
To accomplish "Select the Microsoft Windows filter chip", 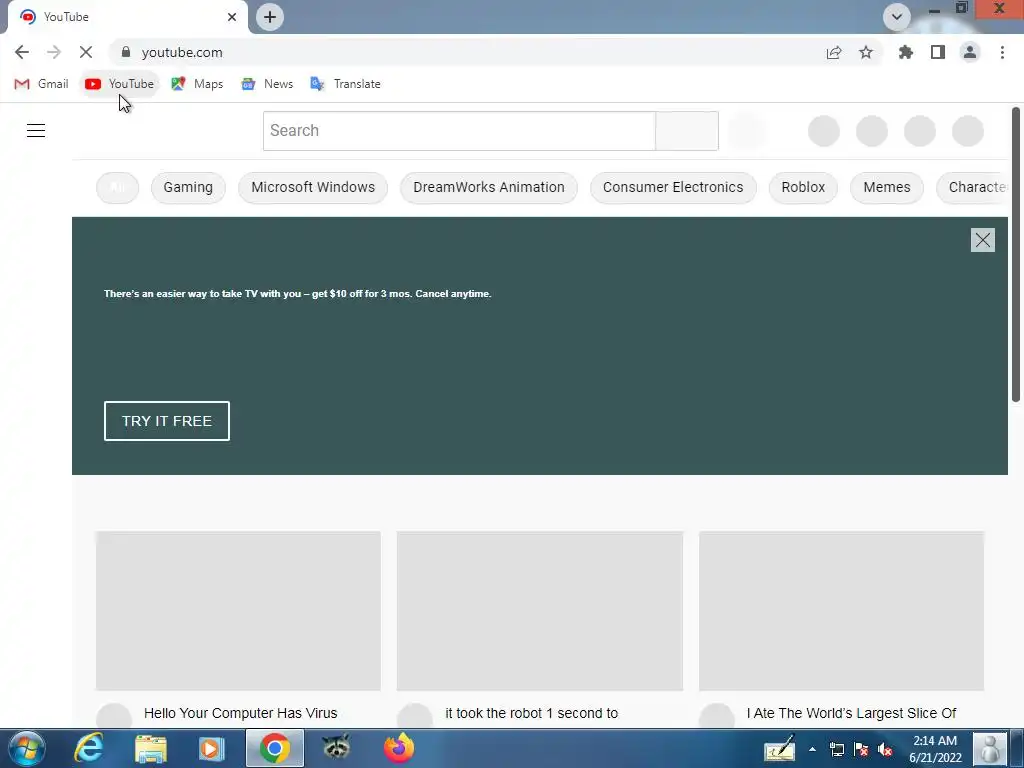I will coord(313,187).
